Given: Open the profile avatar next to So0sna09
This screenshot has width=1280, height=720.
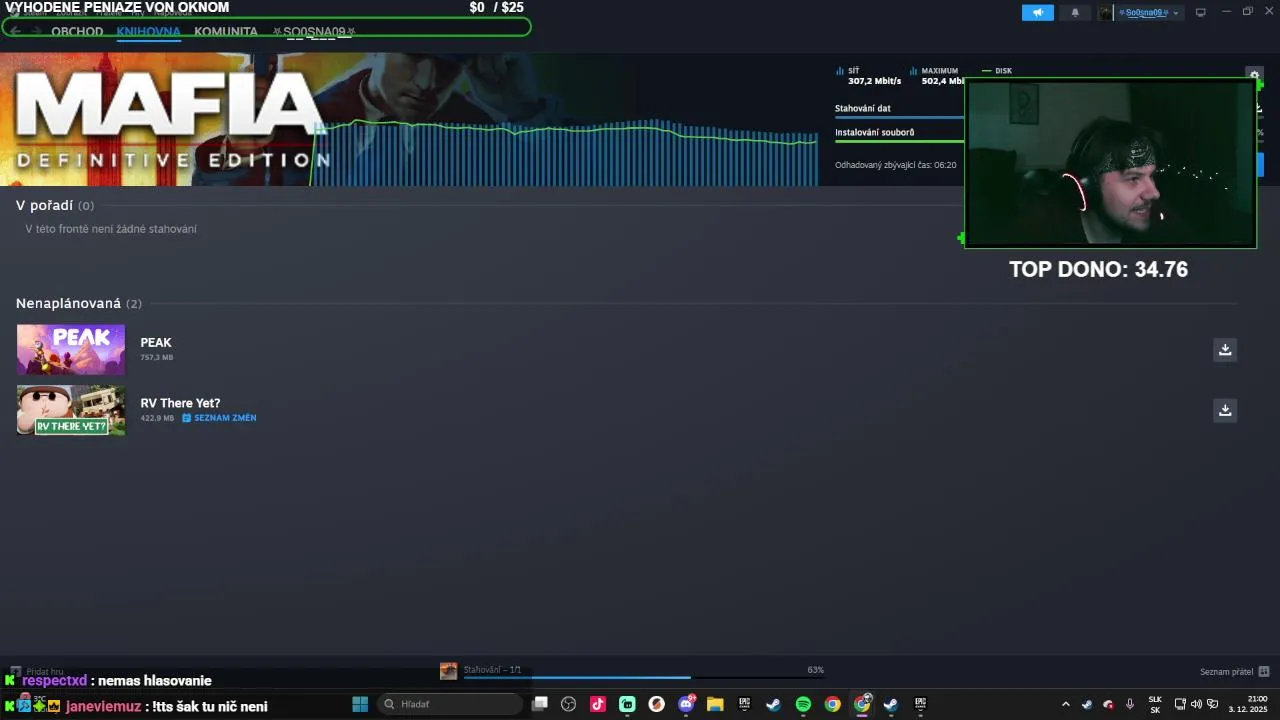Looking at the screenshot, I should point(1105,12).
